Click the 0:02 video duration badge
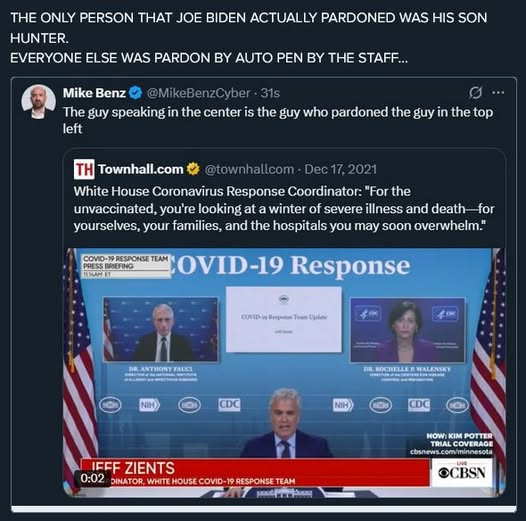 [92, 478]
